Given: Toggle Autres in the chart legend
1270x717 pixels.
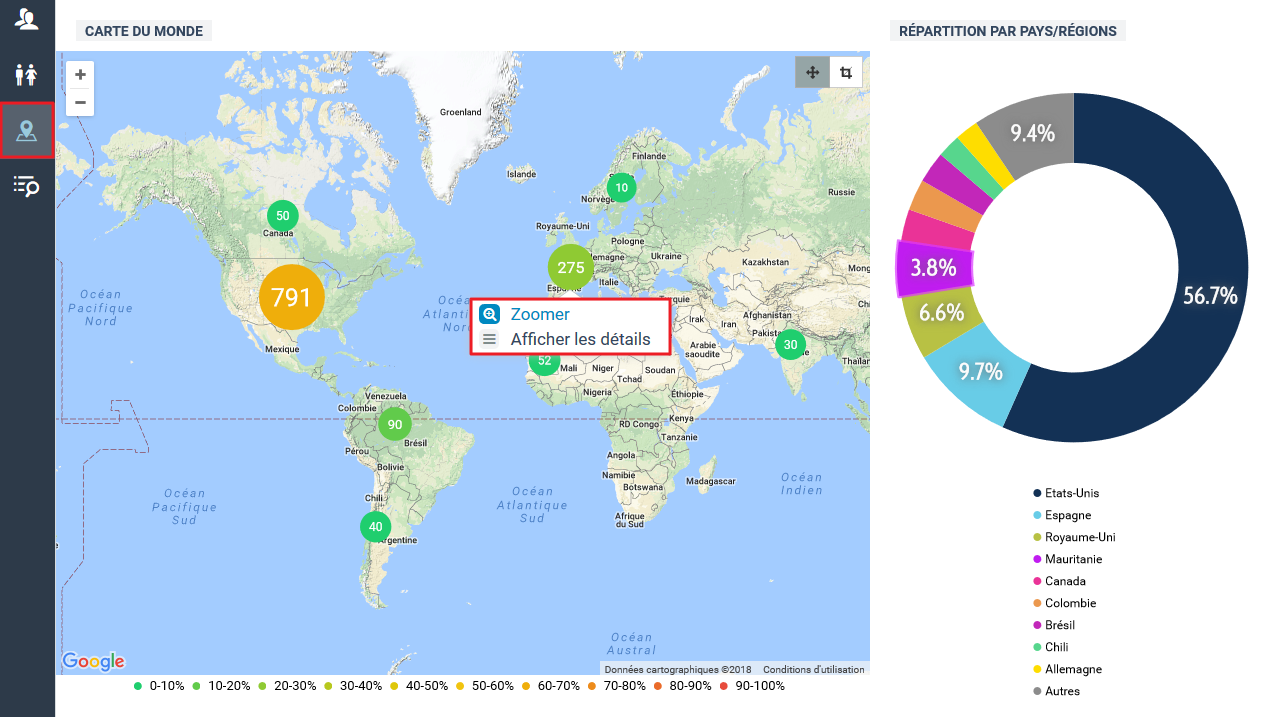Looking at the screenshot, I should [1056, 691].
